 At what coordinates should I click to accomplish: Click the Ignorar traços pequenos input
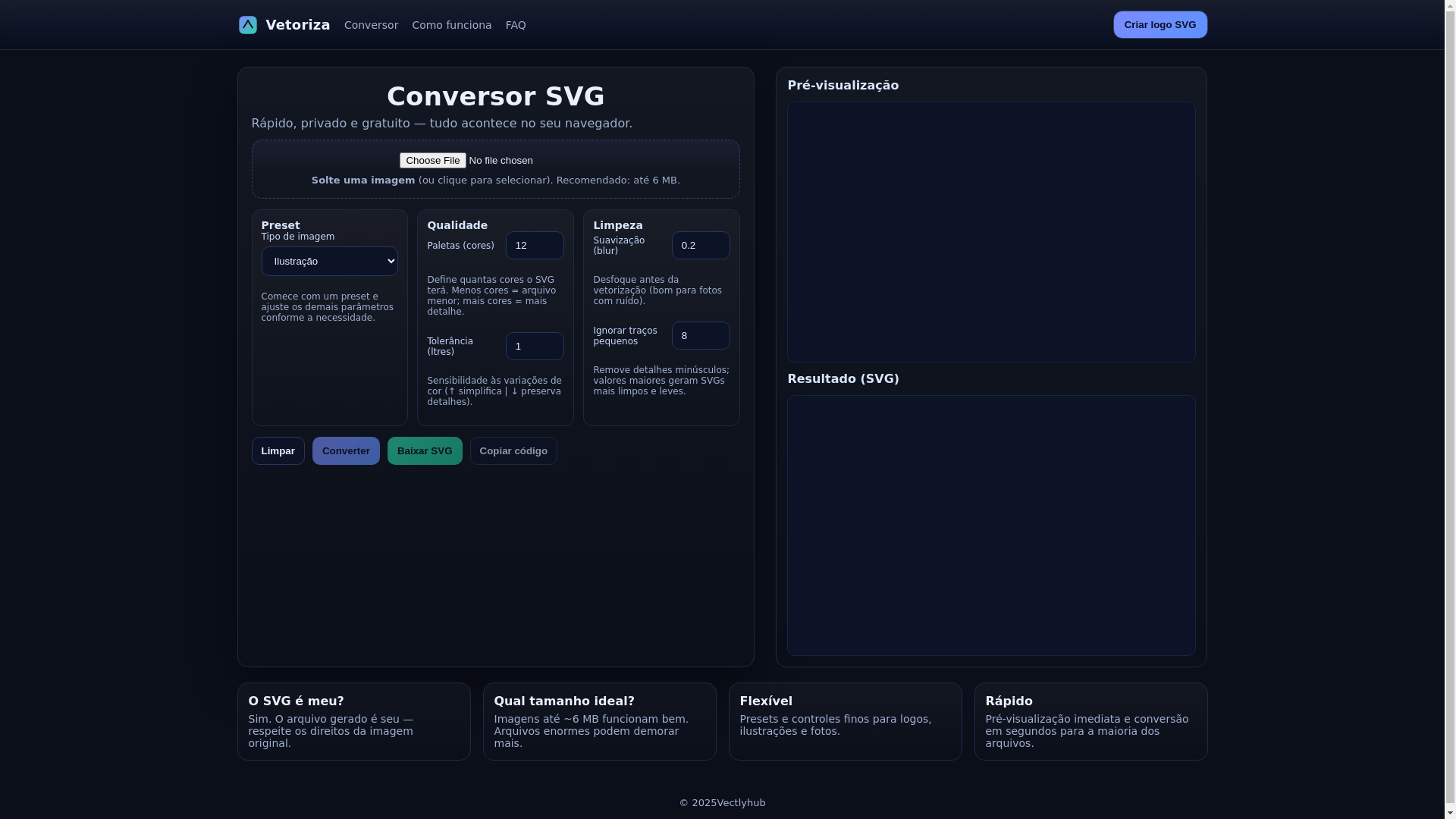(x=700, y=335)
